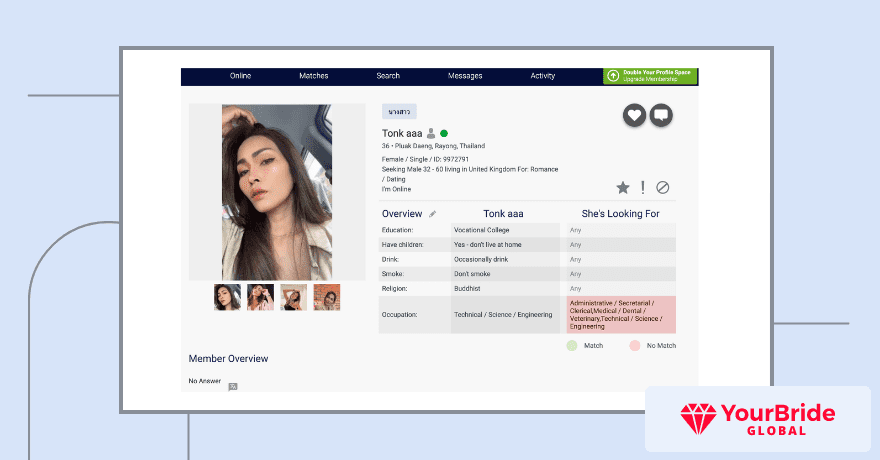Click Upgrade Membership green button

[x=650, y=76]
